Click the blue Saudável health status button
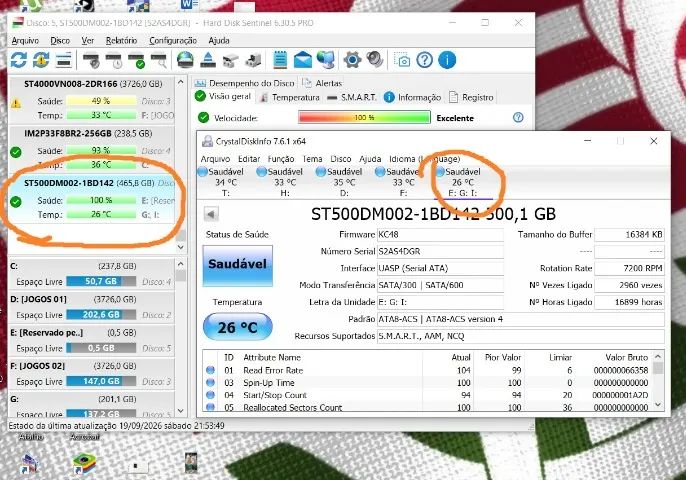Viewport: 686px width, 480px height. pos(238,265)
